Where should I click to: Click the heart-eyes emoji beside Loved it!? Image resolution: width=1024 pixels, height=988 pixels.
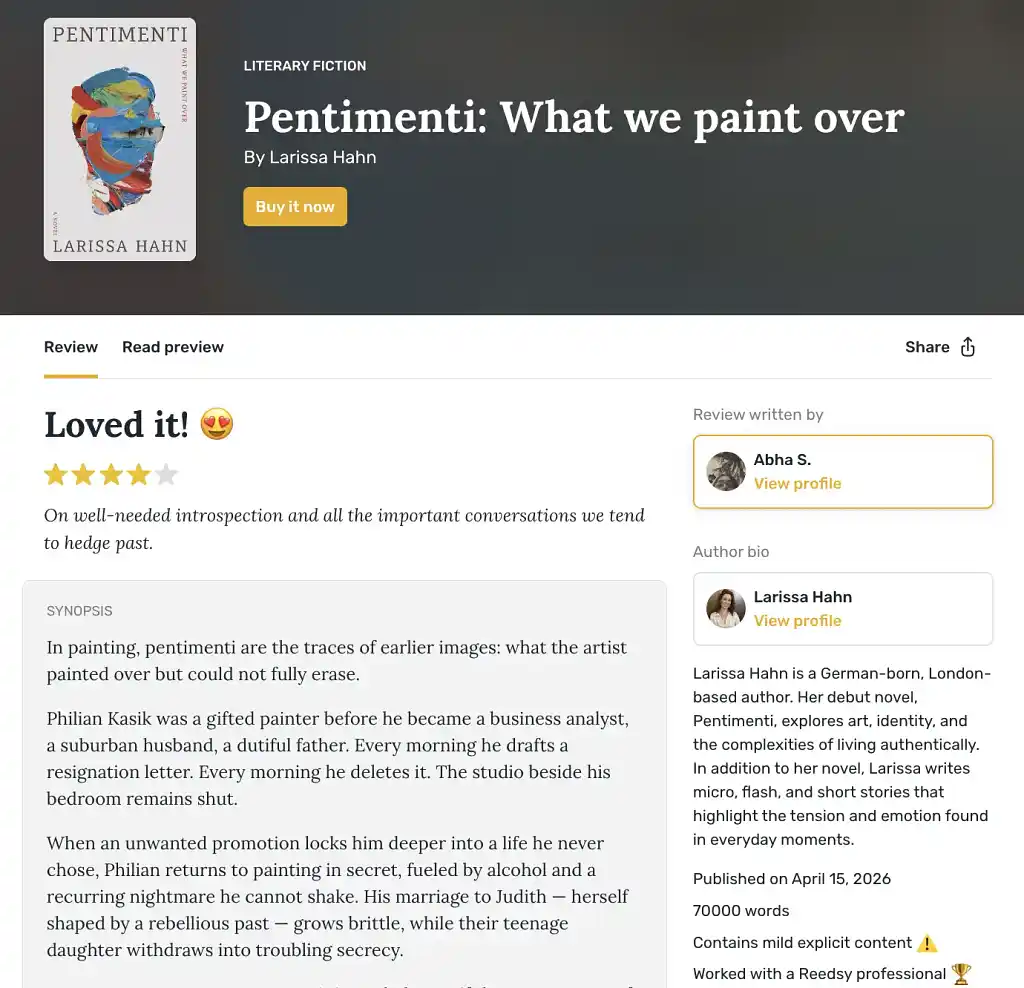point(217,424)
